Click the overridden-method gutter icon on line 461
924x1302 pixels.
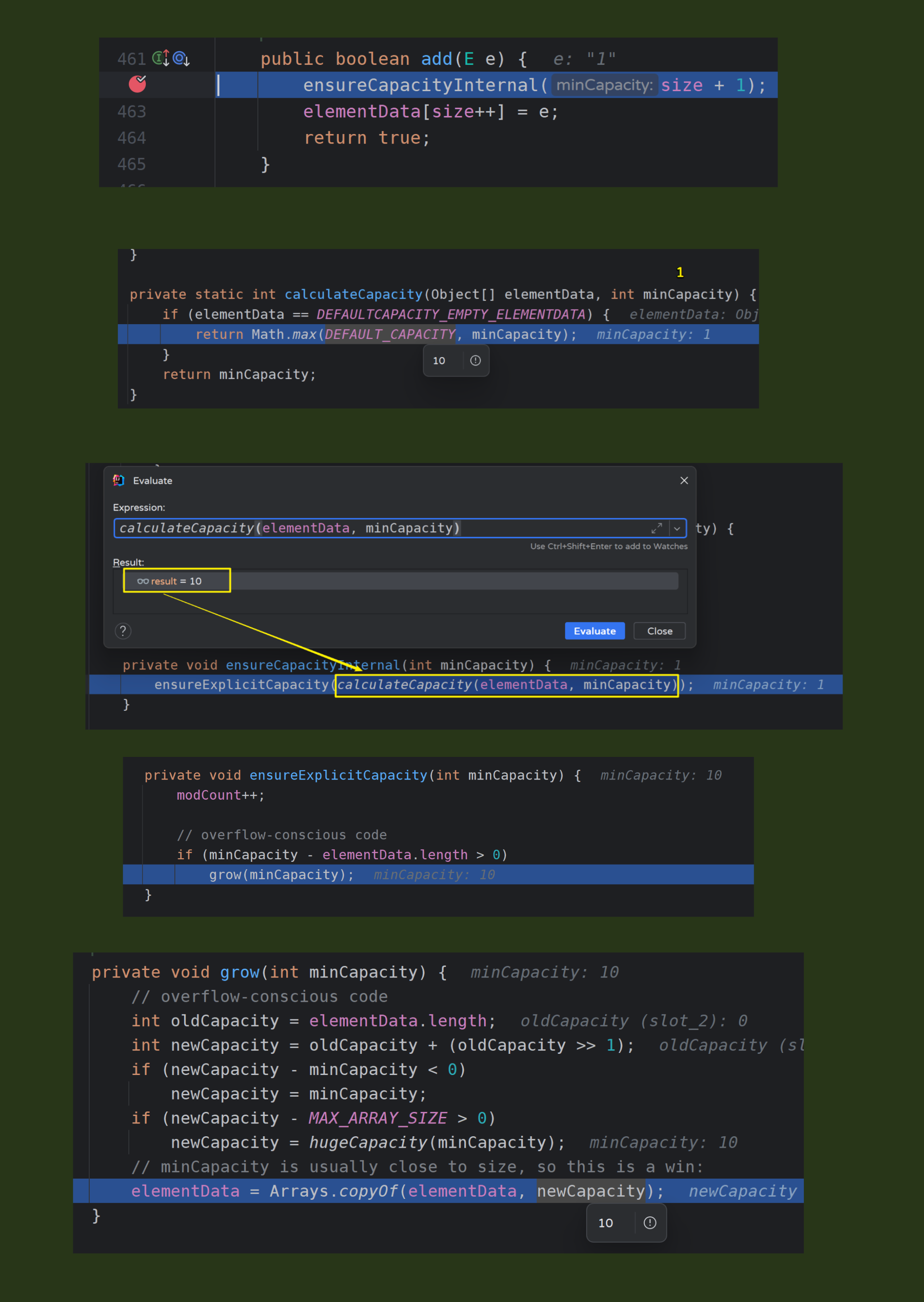[181, 58]
